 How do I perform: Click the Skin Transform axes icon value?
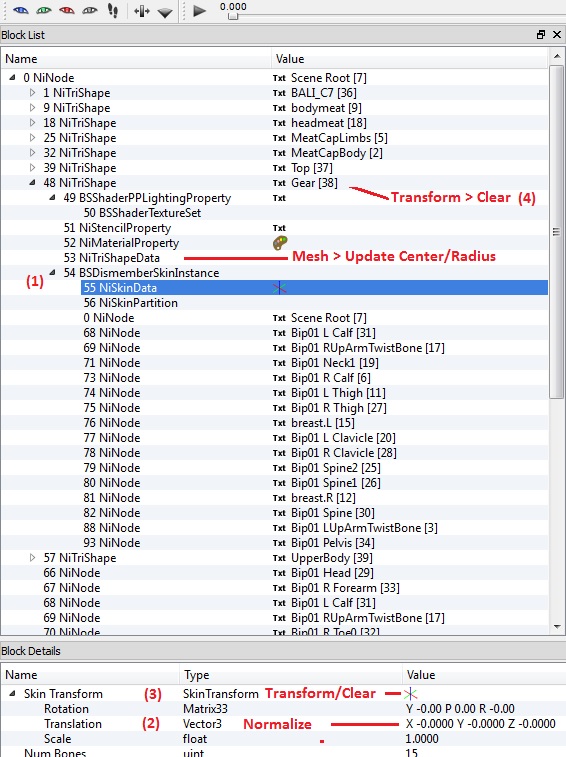pyautogui.click(x=410, y=694)
